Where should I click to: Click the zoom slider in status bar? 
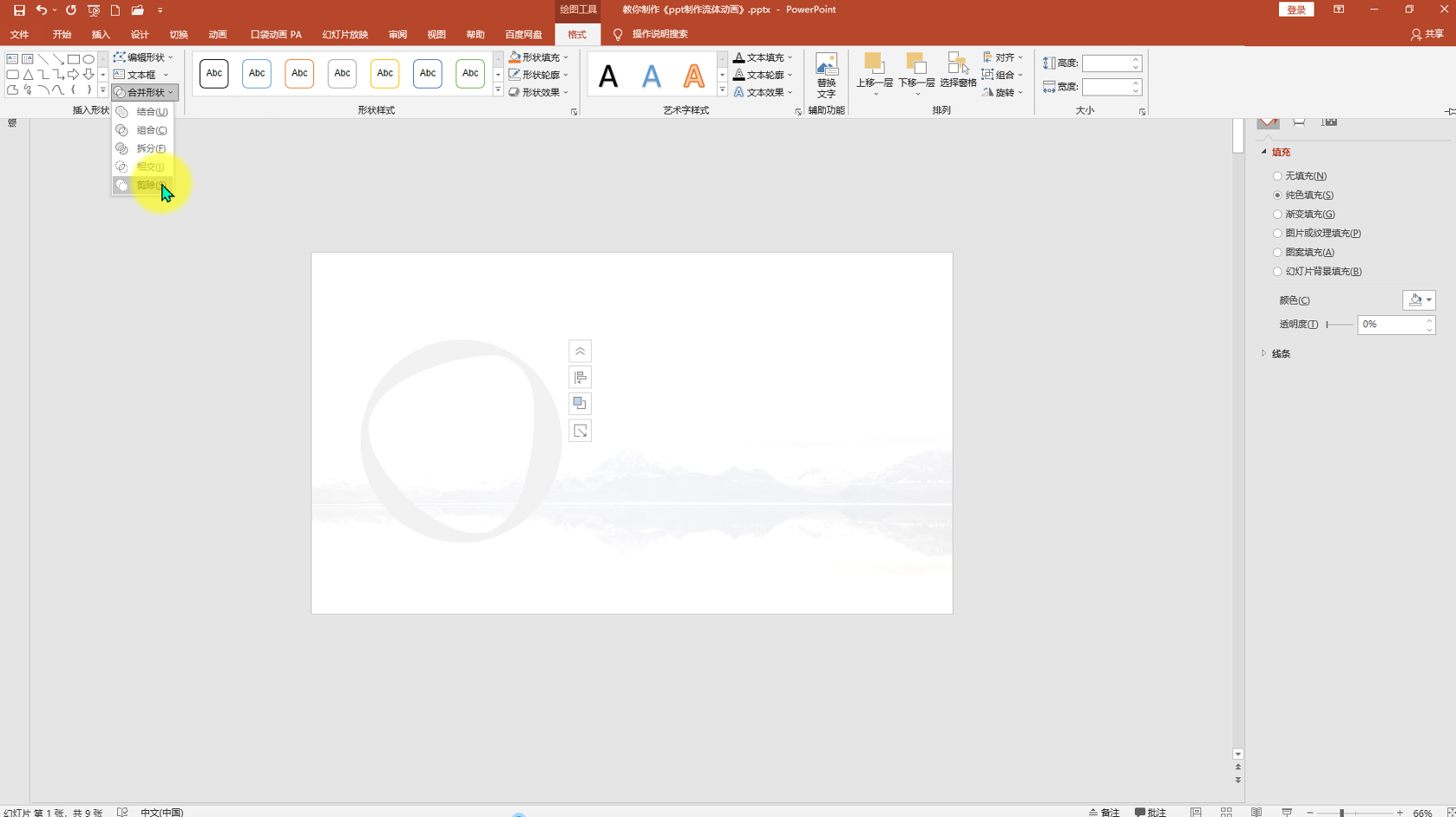[x=1354, y=813]
